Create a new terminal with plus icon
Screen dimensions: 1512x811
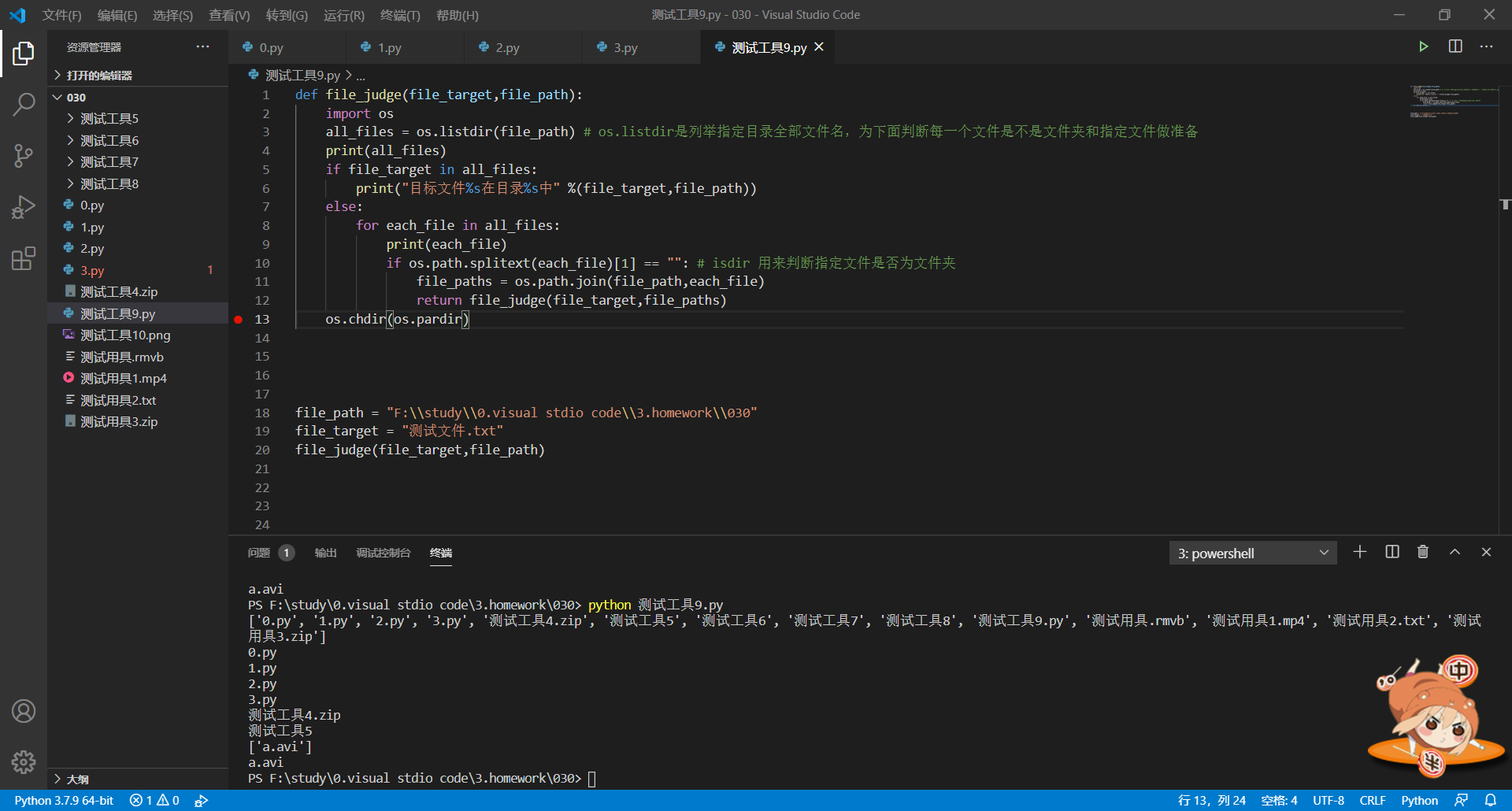[1360, 552]
